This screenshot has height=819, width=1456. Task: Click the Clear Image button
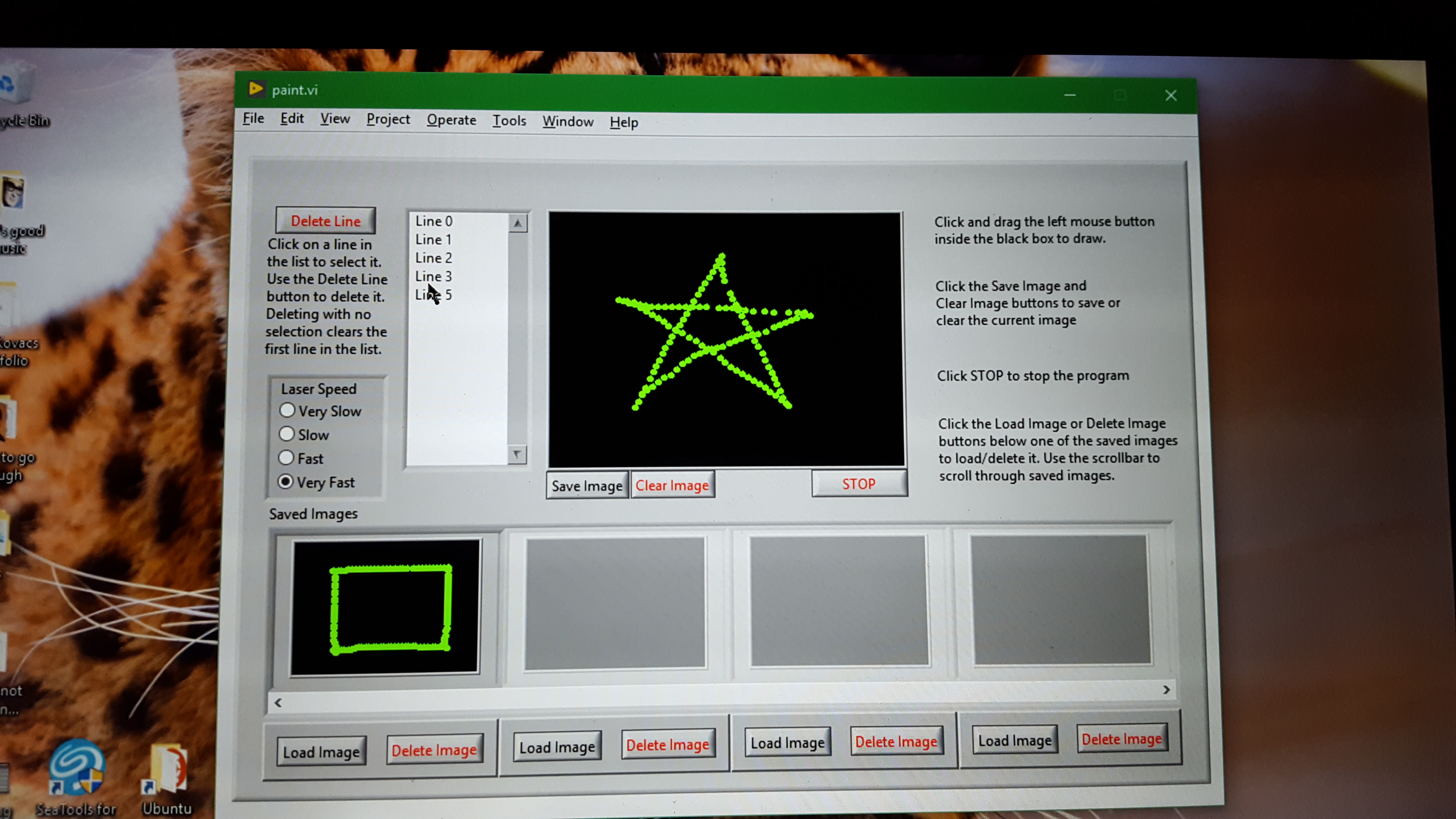tap(672, 485)
